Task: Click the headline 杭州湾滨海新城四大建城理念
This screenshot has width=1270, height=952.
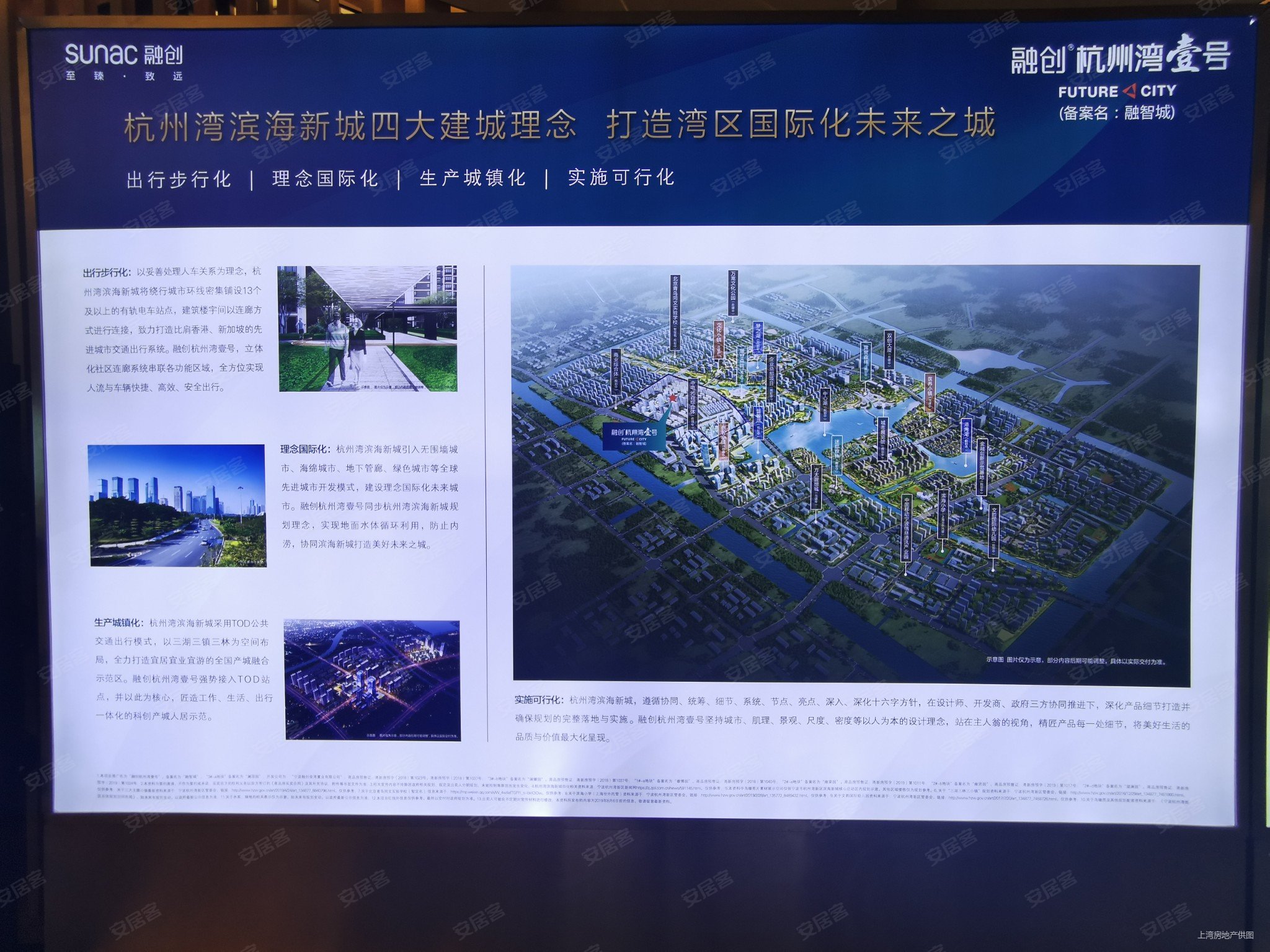Action: [x=350, y=126]
